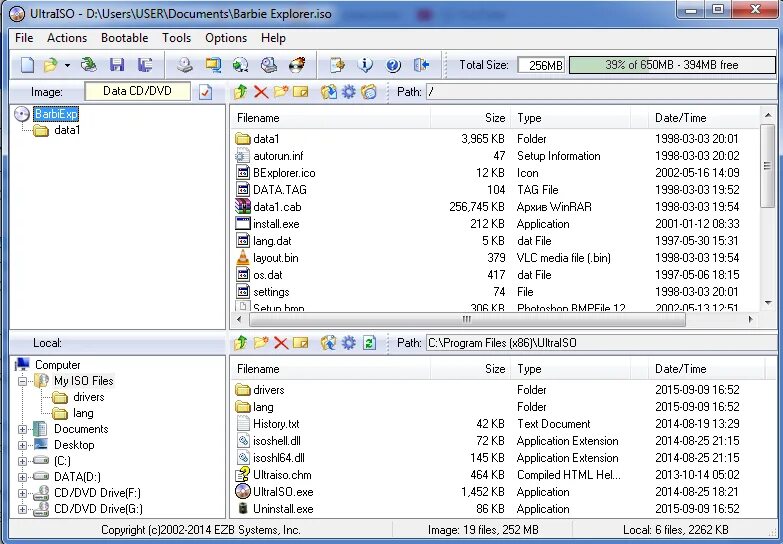Expand the DATA(D:) drive node
The image size is (783, 544).
pyautogui.click(x=22, y=477)
